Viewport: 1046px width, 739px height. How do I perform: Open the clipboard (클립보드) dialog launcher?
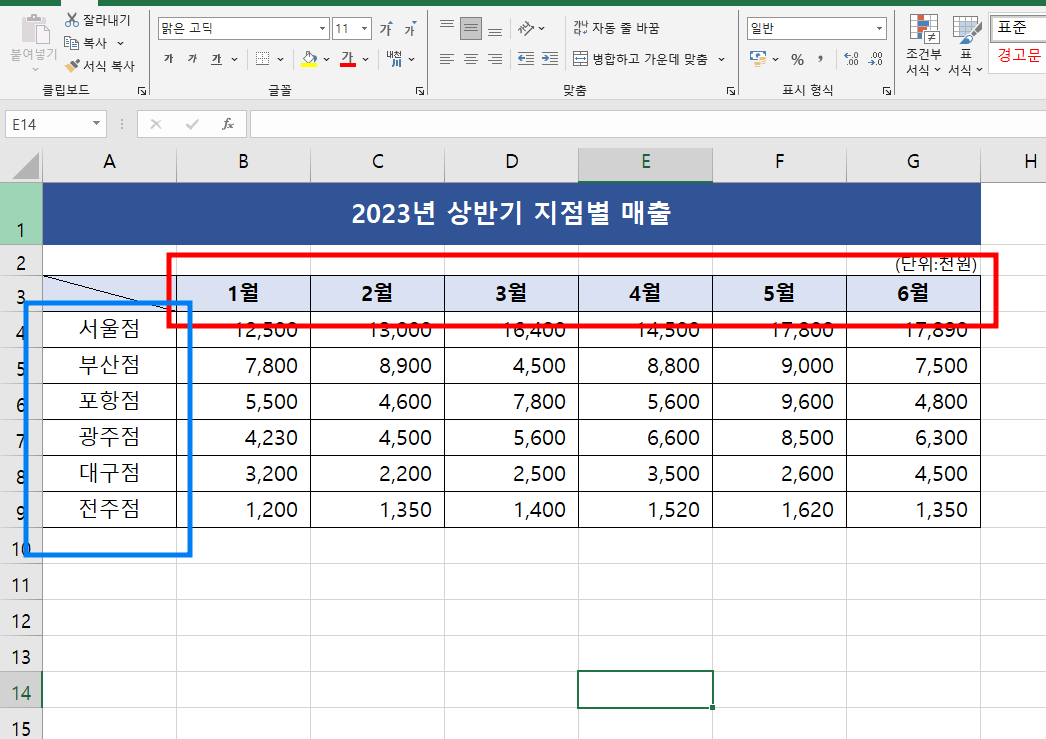click(x=142, y=91)
